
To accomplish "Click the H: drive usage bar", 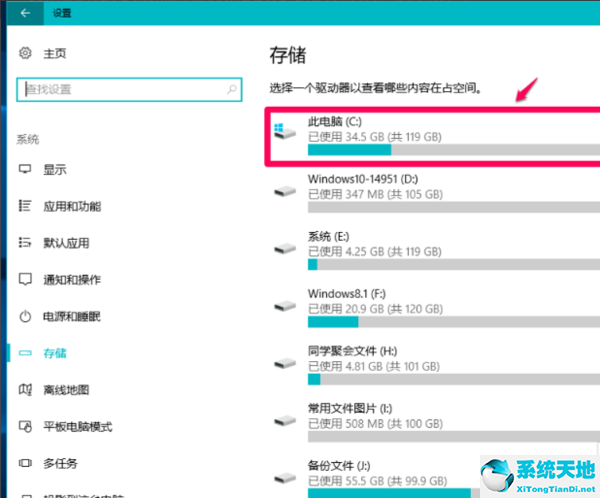I will click(454, 379).
